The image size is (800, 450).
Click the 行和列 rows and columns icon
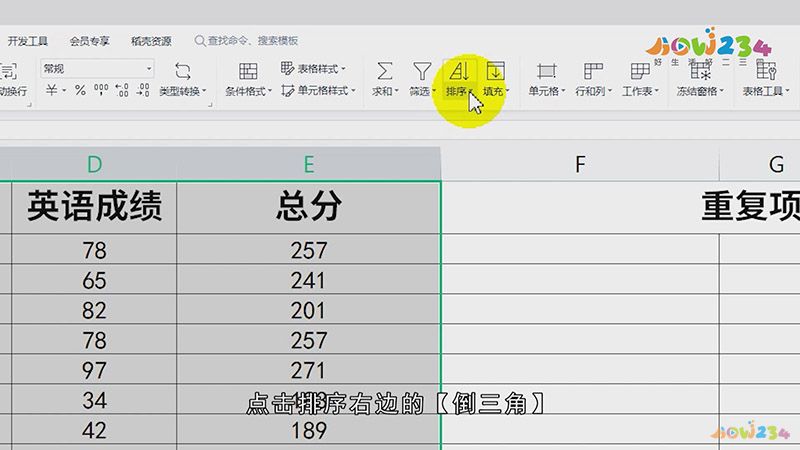coord(592,71)
